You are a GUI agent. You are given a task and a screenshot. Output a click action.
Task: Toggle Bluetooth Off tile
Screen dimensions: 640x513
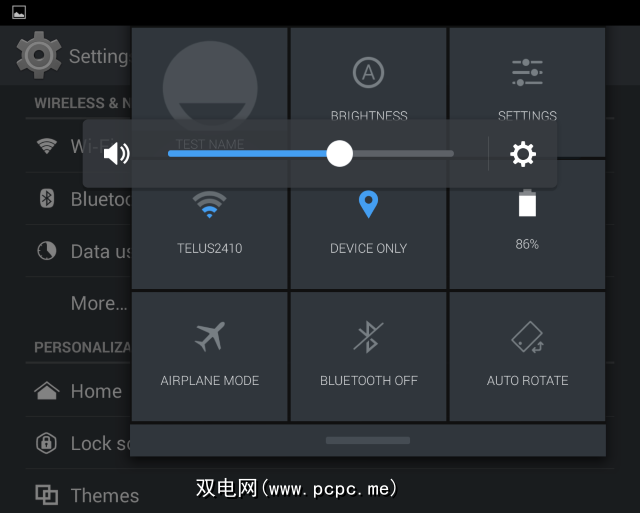[368, 356]
